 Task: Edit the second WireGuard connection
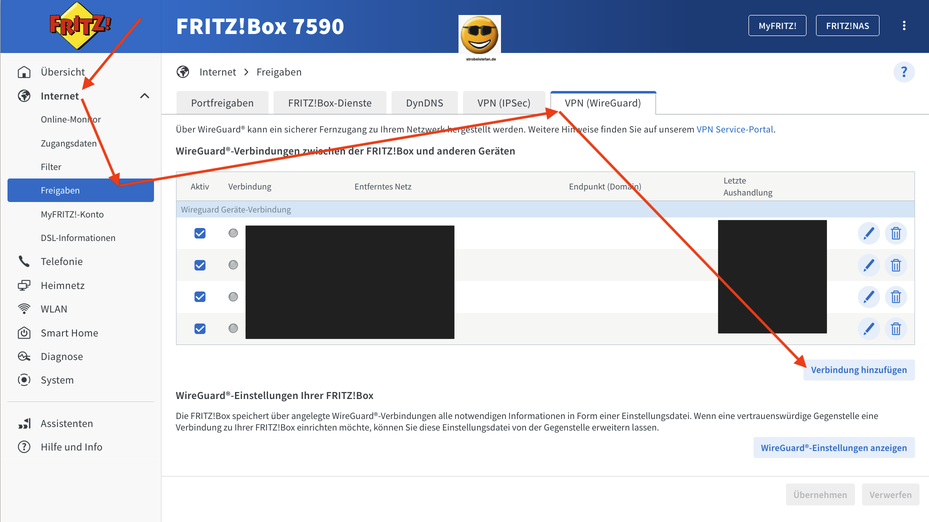point(868,265)
